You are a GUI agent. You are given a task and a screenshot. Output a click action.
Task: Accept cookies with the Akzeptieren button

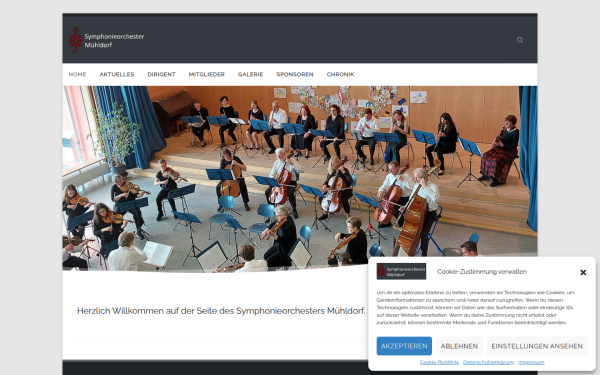pos(404,346)
